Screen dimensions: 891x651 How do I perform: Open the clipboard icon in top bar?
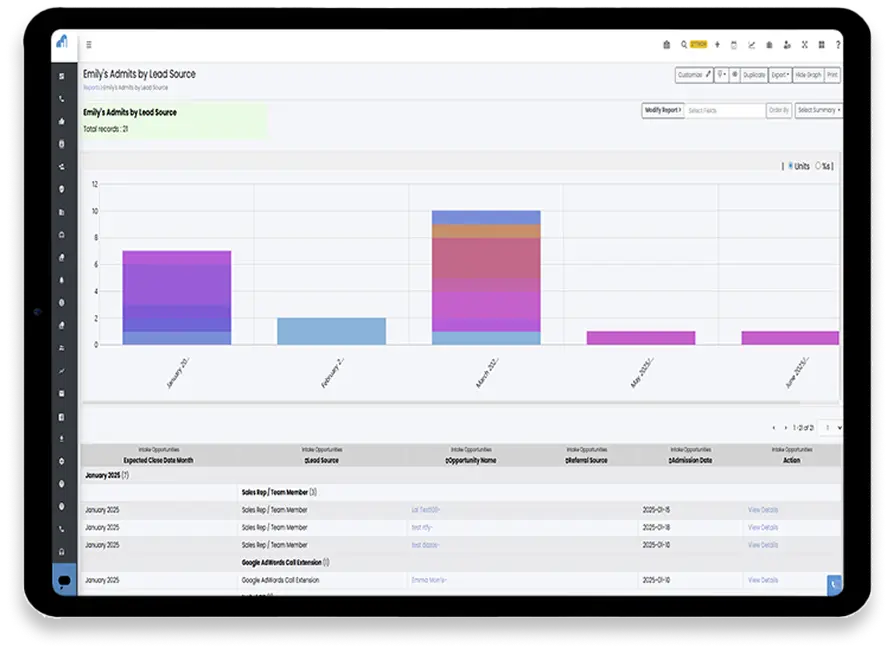coord(667,44)
